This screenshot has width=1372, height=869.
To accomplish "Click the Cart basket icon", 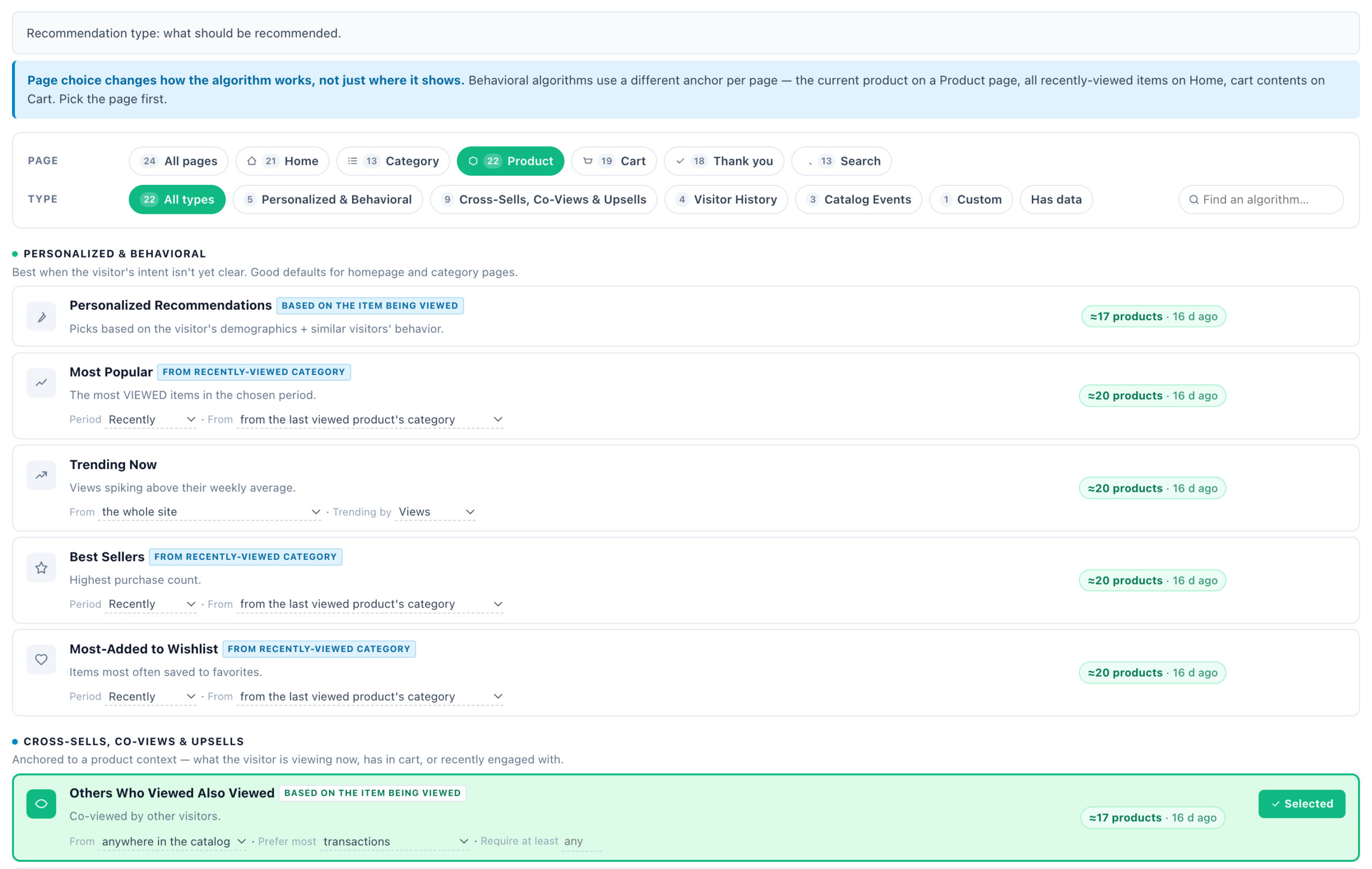I will click(x=587, y=161).
